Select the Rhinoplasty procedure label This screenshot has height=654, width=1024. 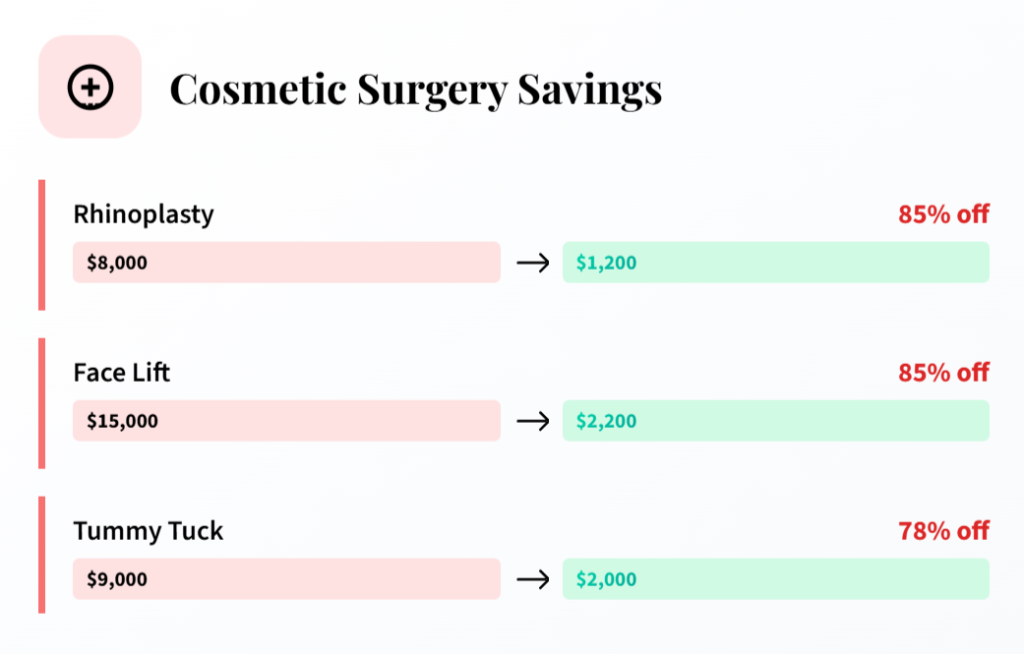tap(143, 214)
